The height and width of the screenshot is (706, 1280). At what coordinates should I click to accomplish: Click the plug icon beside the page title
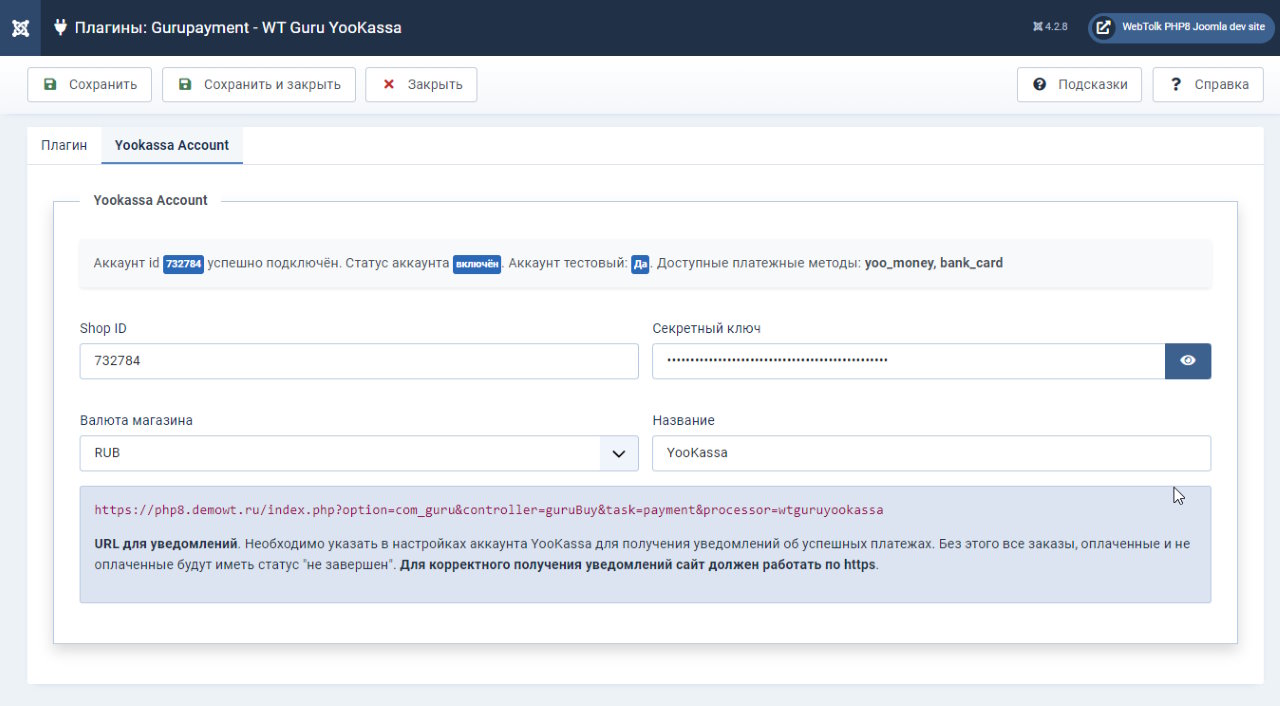pyautogui.click(x=61, y=28)
